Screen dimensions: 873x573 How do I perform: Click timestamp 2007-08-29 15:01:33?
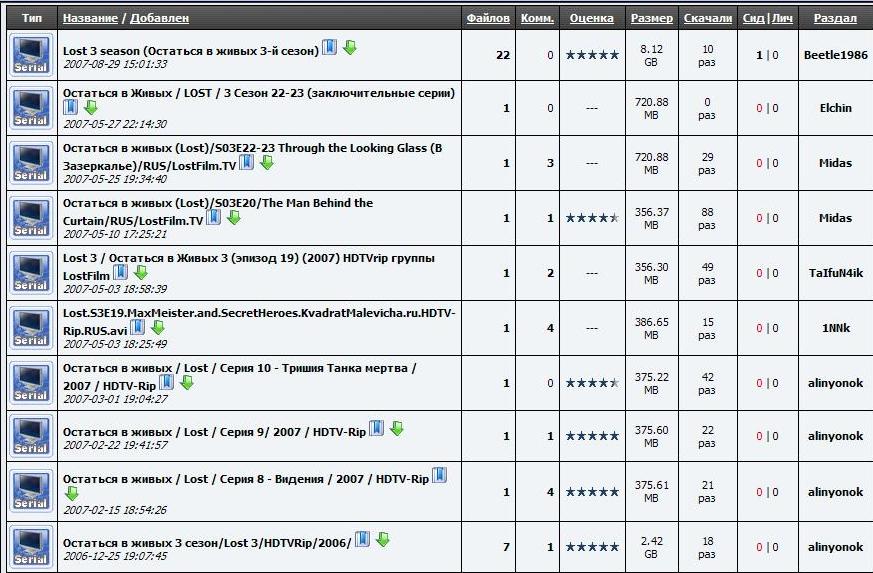pos(115,64)
